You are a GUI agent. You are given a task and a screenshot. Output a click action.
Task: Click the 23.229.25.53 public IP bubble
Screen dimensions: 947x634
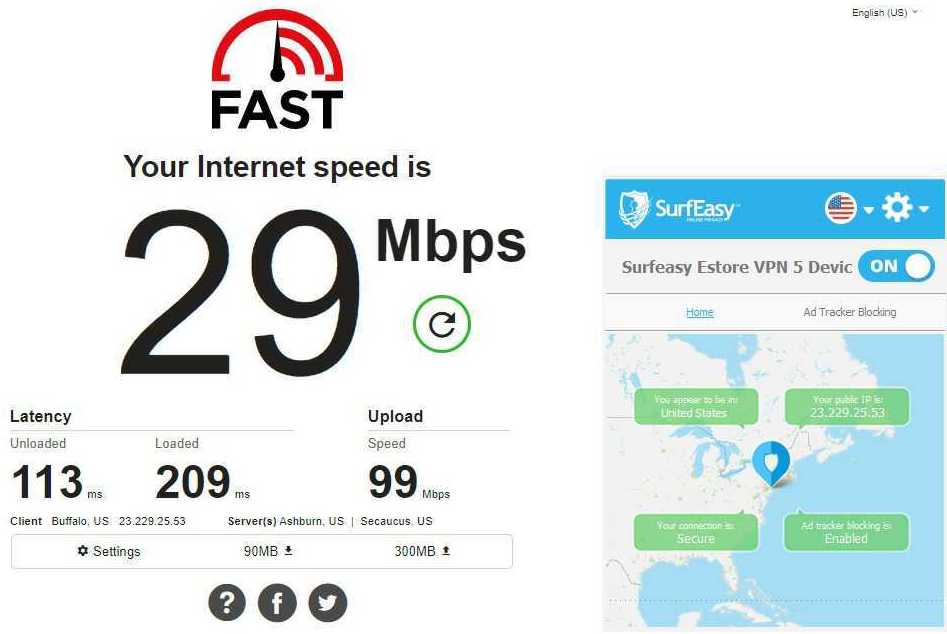tap(847, 406)
